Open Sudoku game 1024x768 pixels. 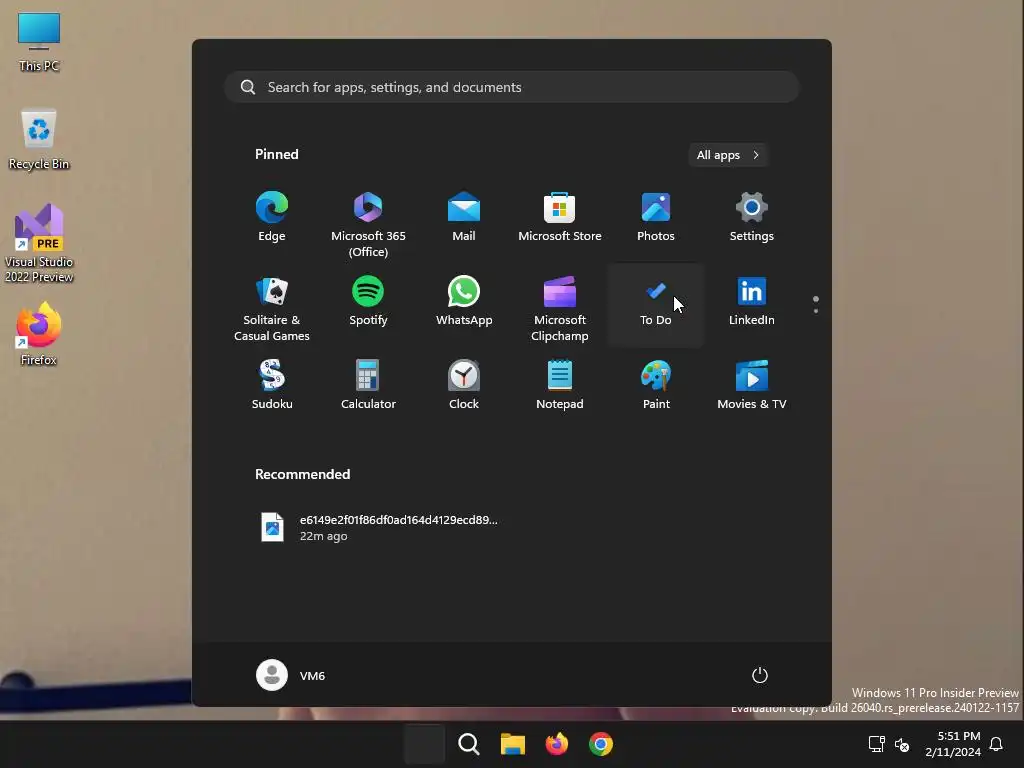272,385
